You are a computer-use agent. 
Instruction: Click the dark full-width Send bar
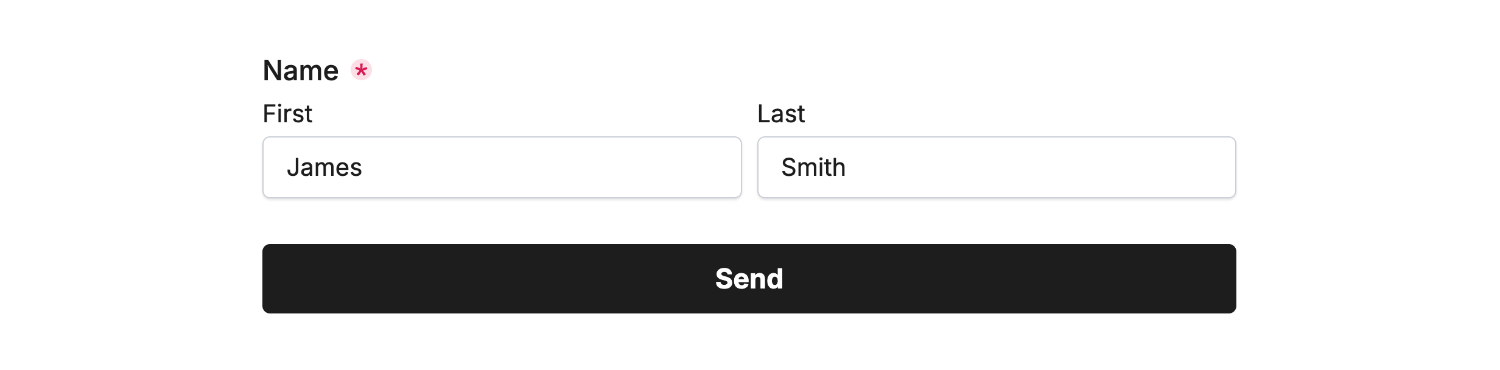pos(749,279)
